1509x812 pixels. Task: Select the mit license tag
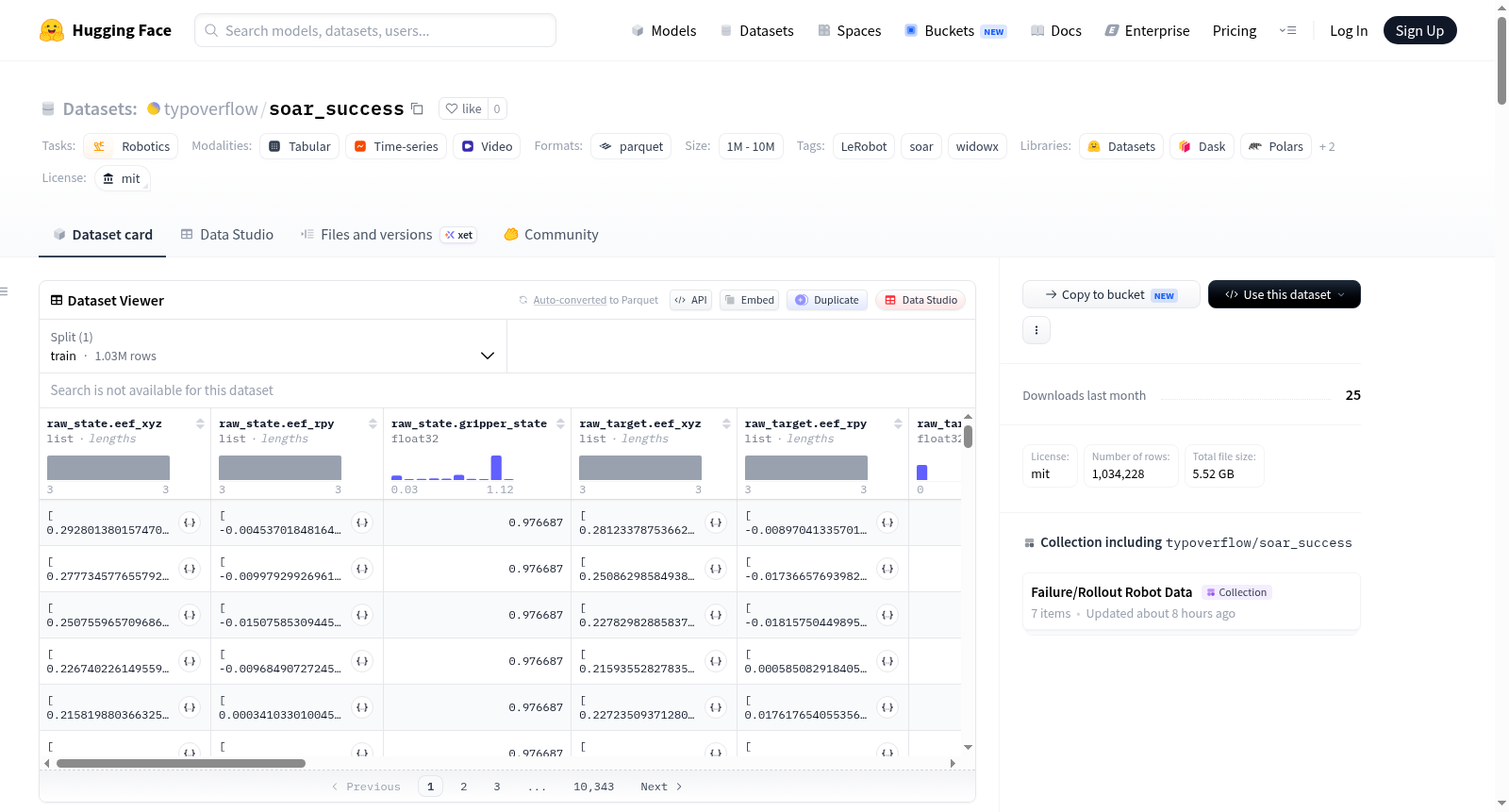123,178
